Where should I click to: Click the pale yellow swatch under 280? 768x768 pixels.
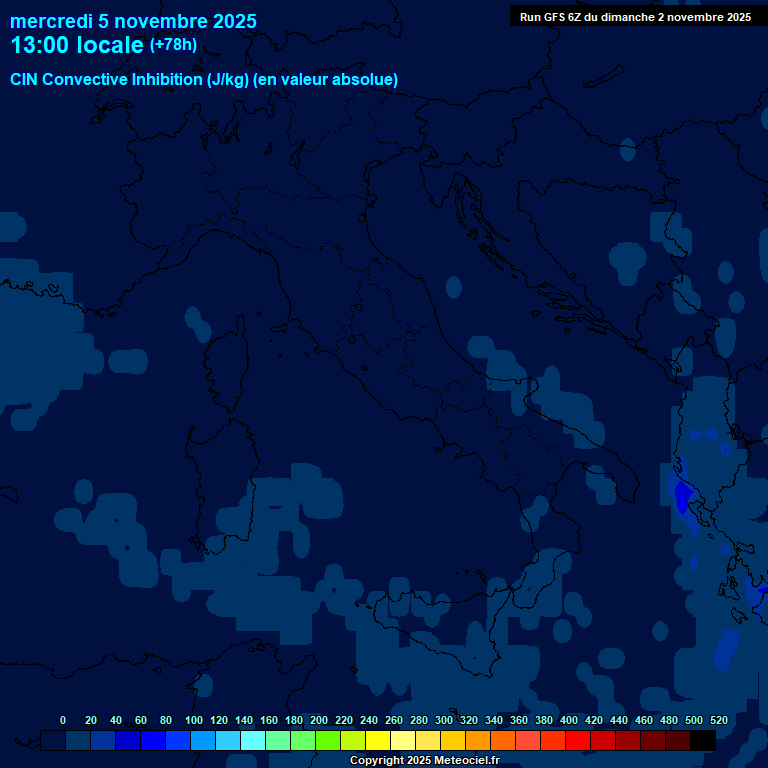tap(403, 740)
